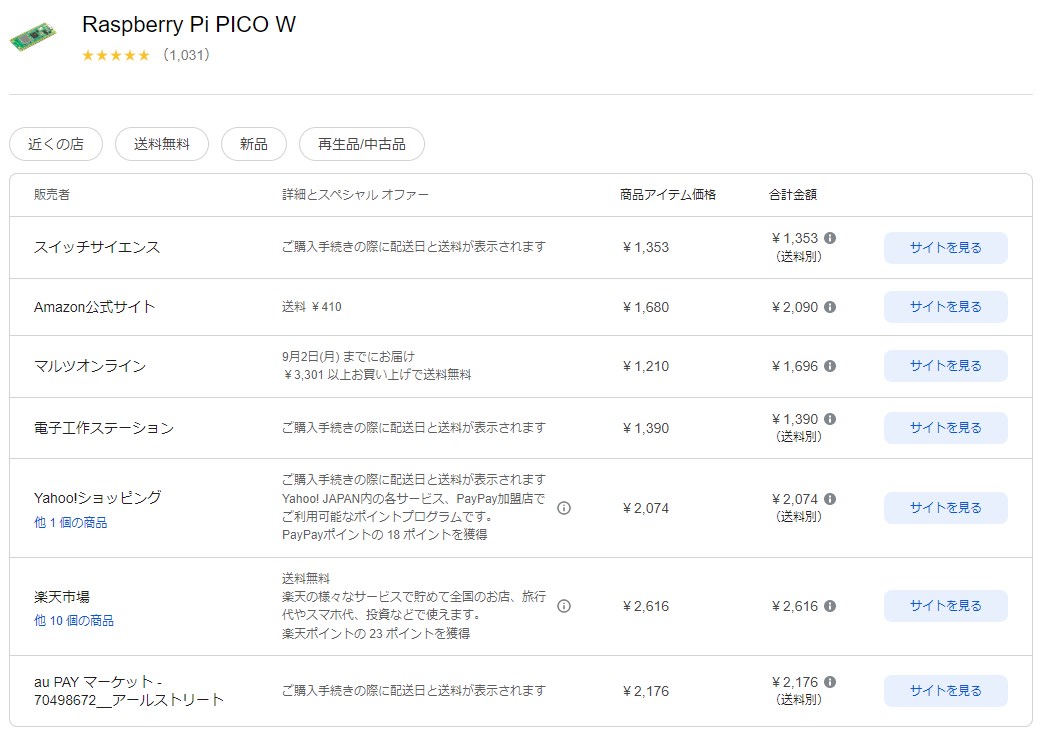Open PayPay points info icon in Yahoo row
This screenshot has width=1044, height=737.
564,508
